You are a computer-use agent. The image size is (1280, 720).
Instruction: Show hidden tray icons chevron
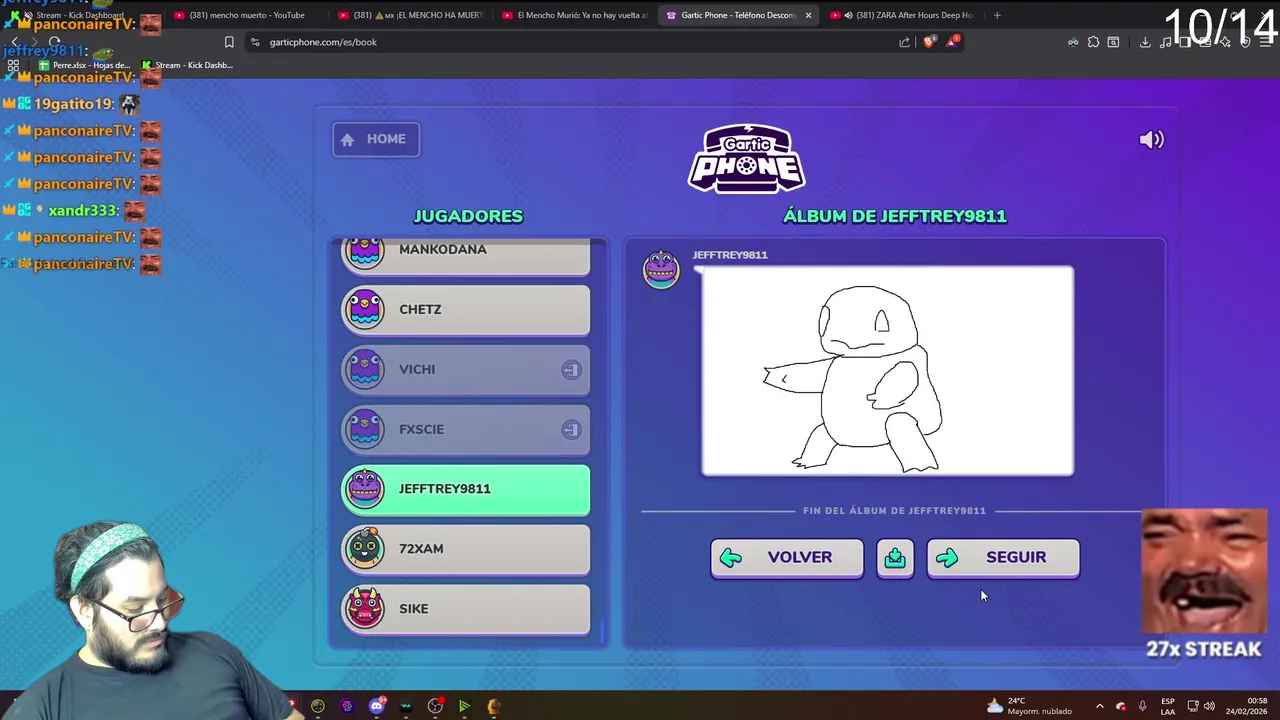[x=1099, y=706]
